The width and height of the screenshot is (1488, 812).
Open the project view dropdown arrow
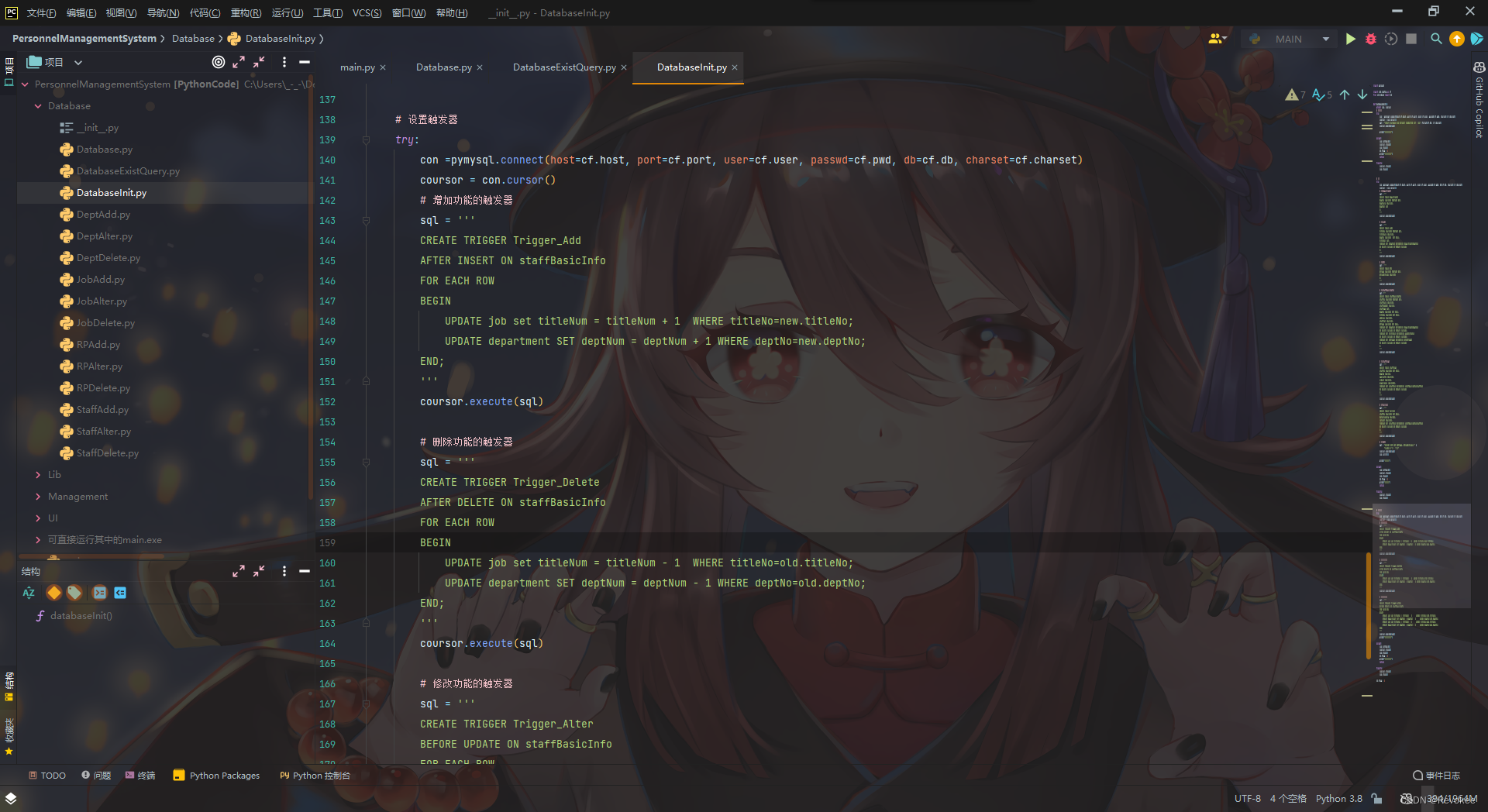(x=78, y=62)
